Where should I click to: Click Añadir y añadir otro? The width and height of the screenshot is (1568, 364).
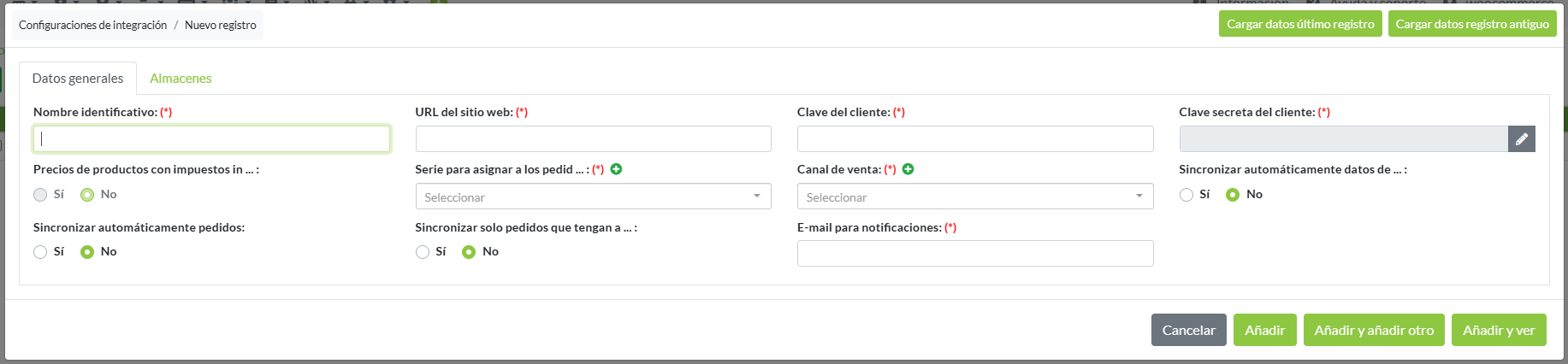[1374, 330]
